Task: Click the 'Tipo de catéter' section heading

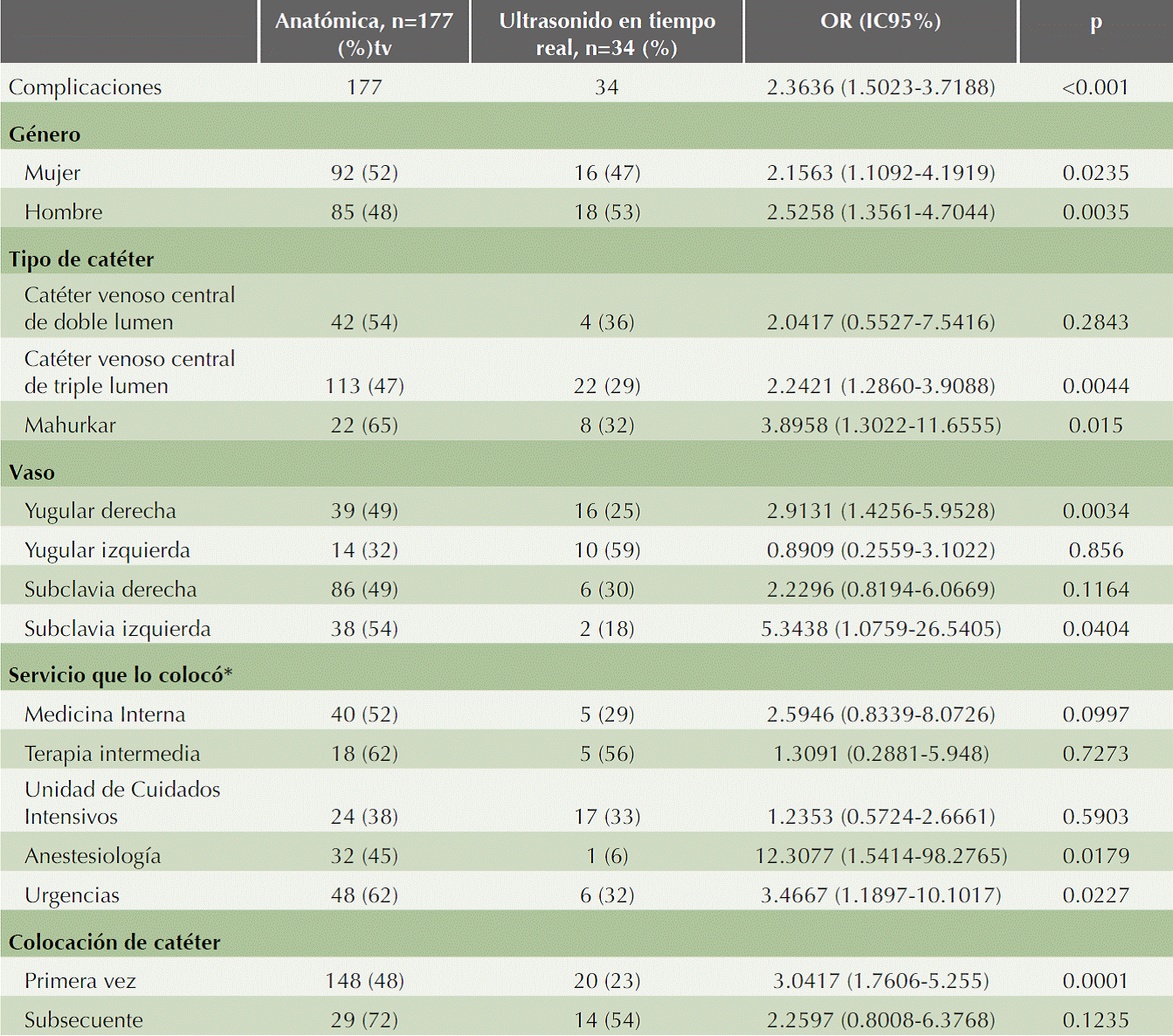Action: click(x=81, y=259)
